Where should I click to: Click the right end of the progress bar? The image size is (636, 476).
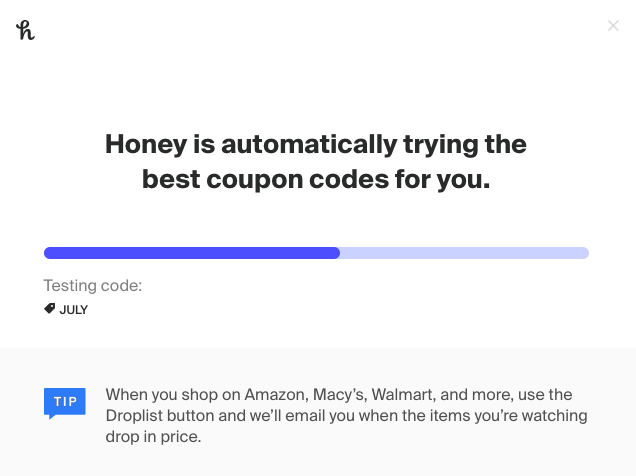click(585, 253)
